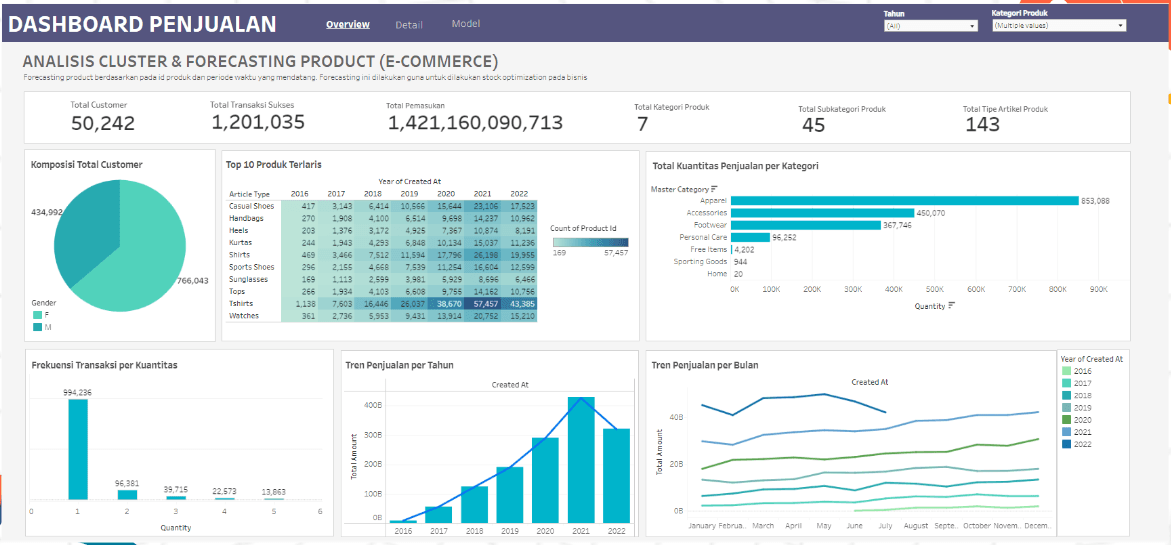Click the Casual Shoes row label
The height and width of the screenshot is (545, 1171).
click(x=252, y=206)
